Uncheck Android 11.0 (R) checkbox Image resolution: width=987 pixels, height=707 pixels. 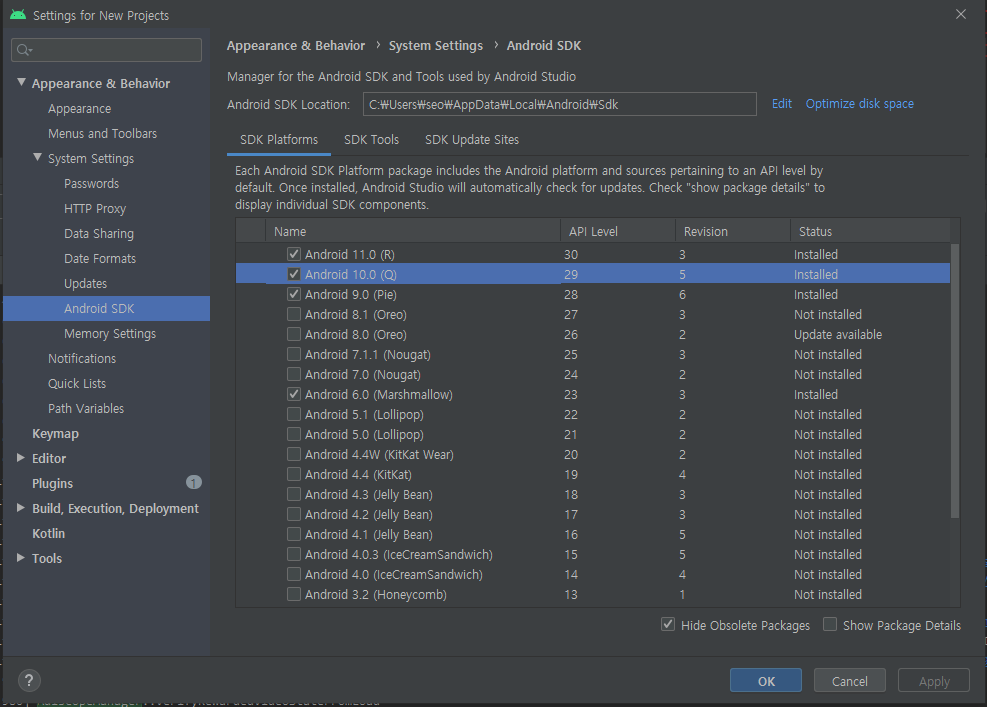pos(294,254)
